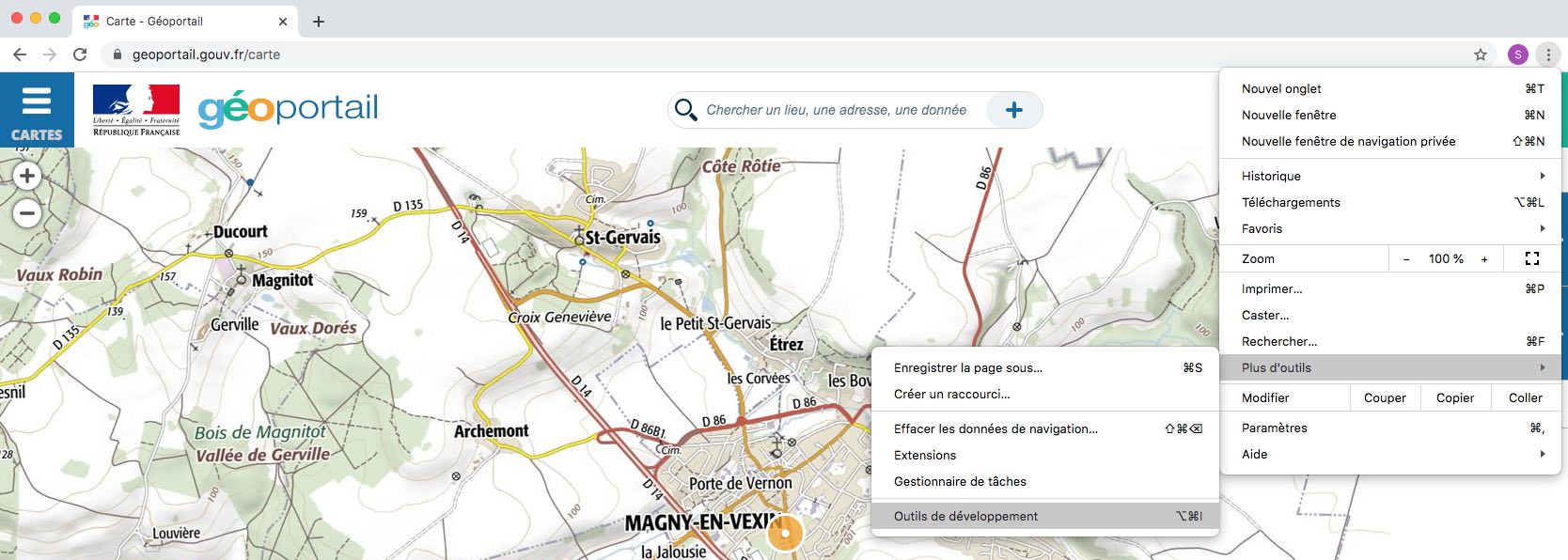The width and height of the screenshot is (1568, 560).
Task: Select Nouvel onglet menu item
Action: coord(1390,88)
